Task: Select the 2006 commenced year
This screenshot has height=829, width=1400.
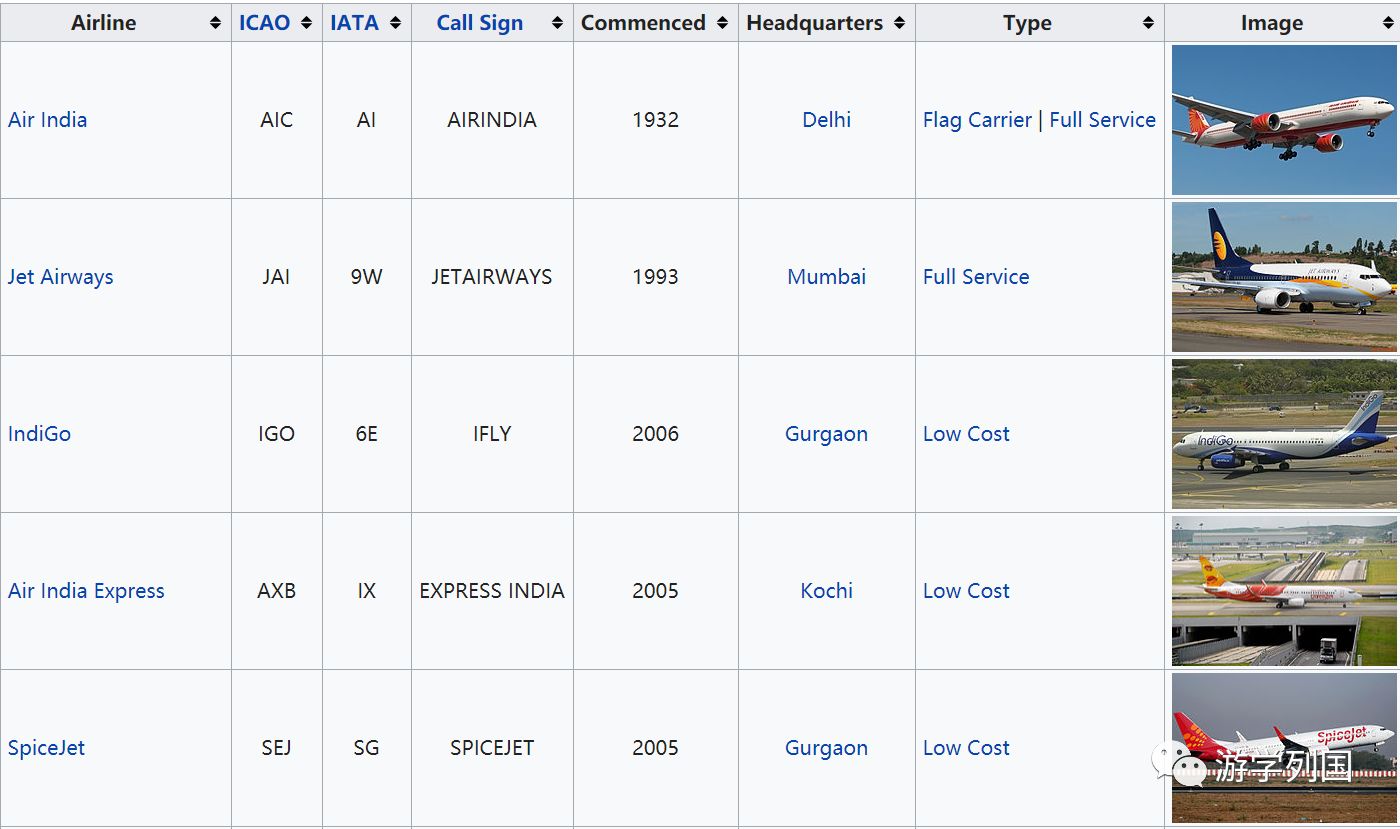Action: click(x=655, y=434)
